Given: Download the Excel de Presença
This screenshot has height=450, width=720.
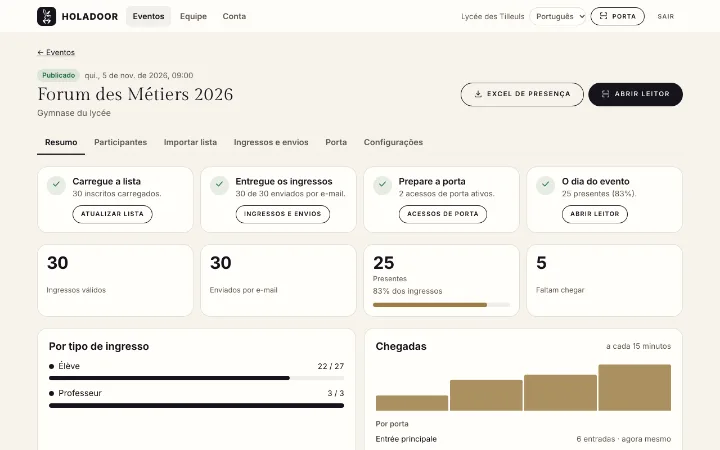Looking at the screenshot, I should point(522,94).
